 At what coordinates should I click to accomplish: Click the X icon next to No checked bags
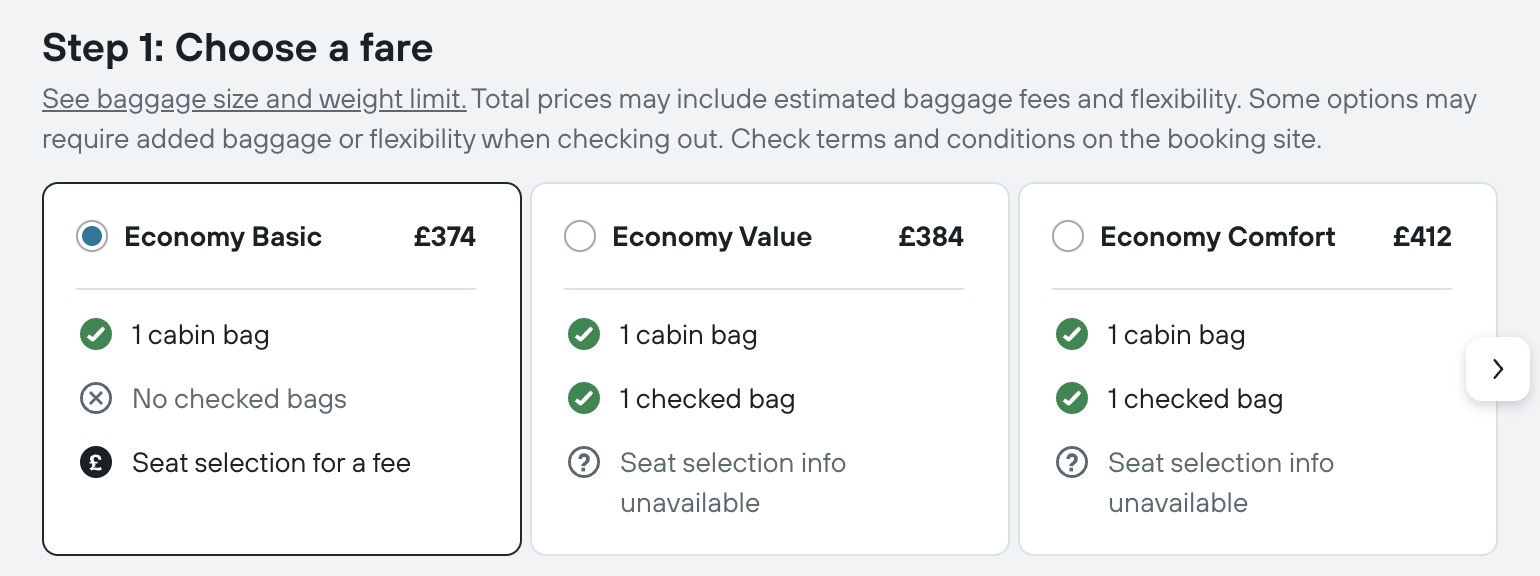(x=96, y=399)
